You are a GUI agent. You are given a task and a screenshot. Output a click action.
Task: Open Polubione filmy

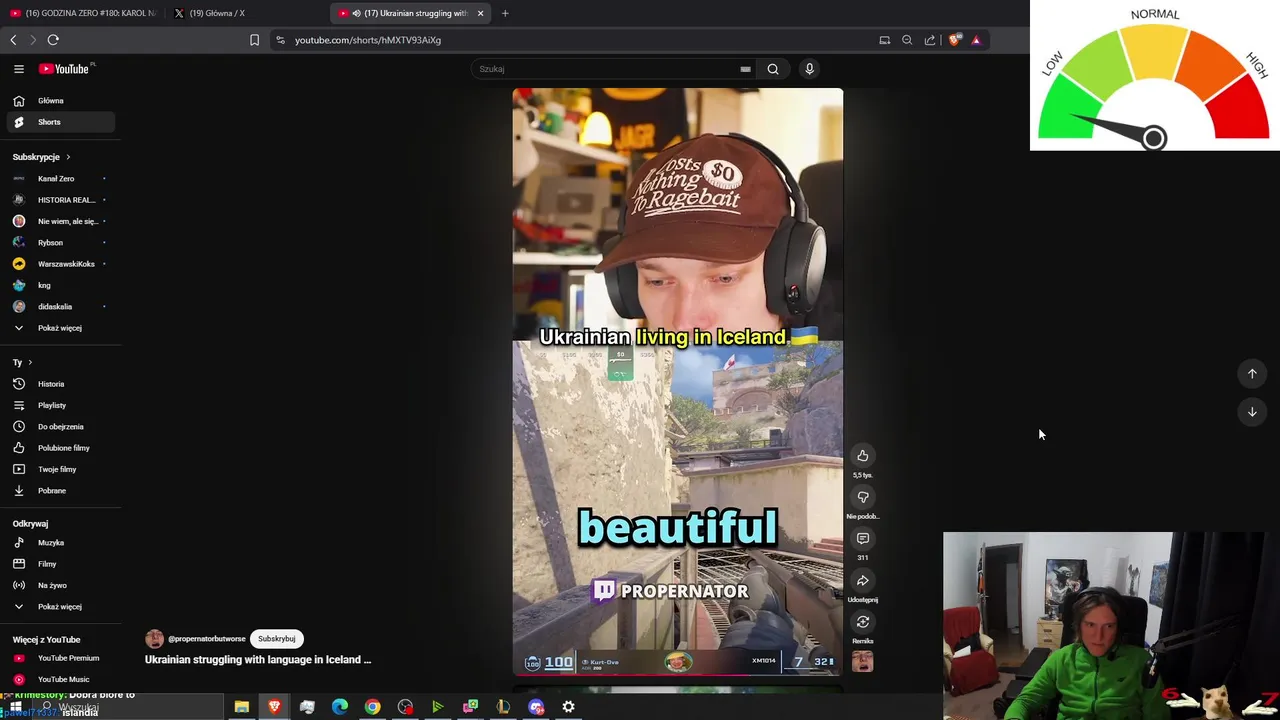pyautogui.click(x=60, y=448)
